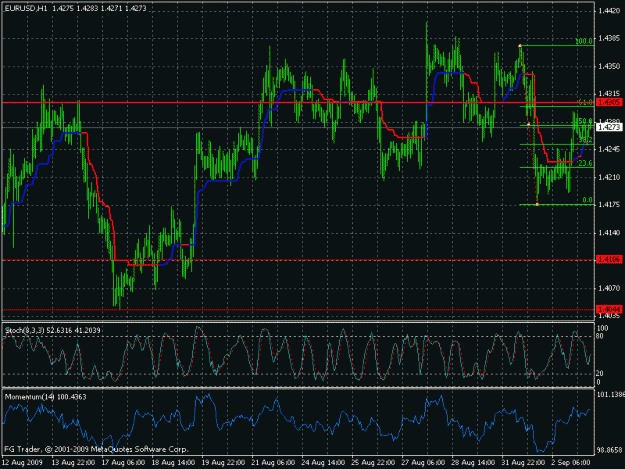Click the 2 Sep 06:00 time label
The image size is (625, 469).
(571, 463)
